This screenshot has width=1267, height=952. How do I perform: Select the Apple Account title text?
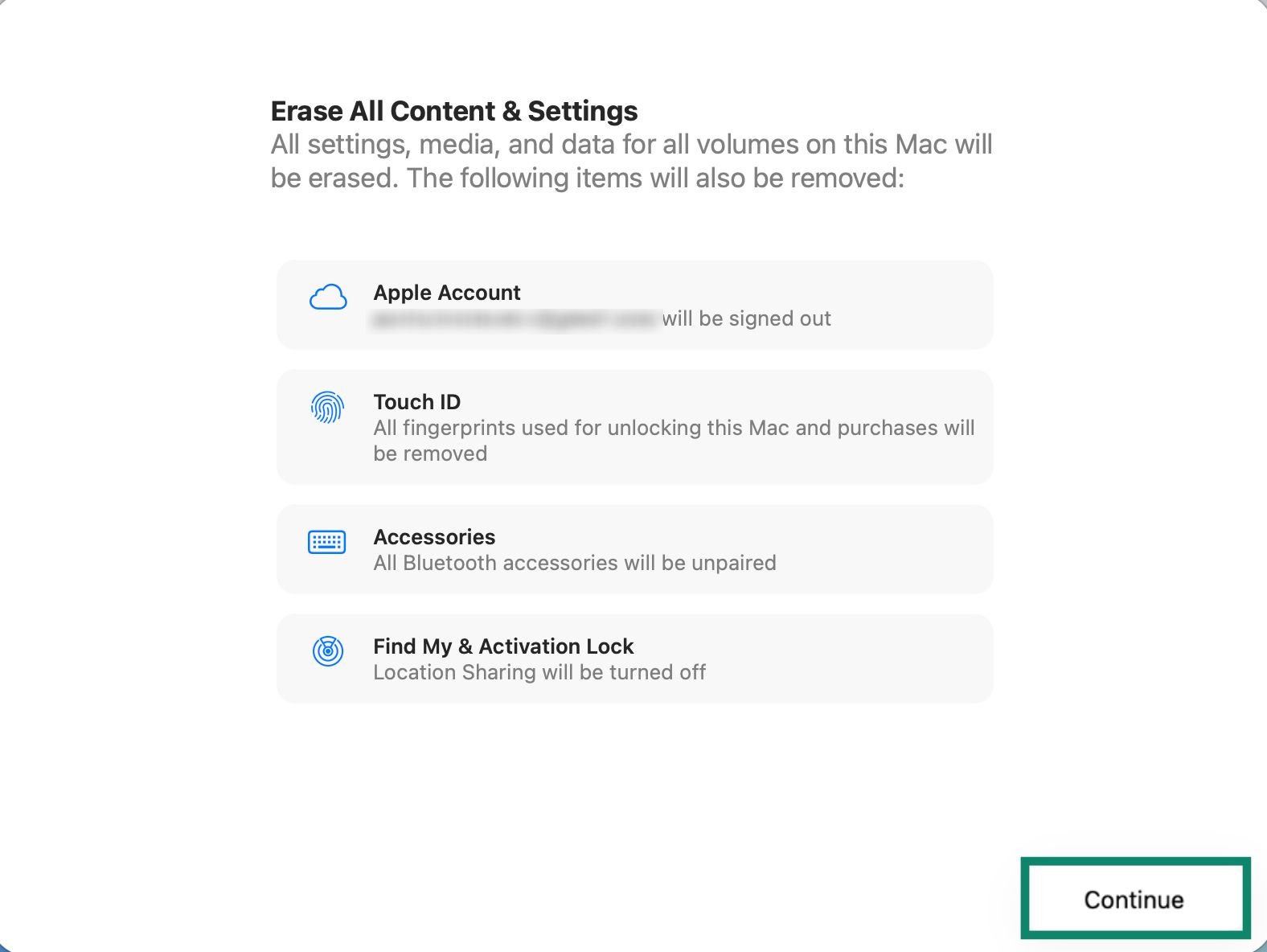447,293
